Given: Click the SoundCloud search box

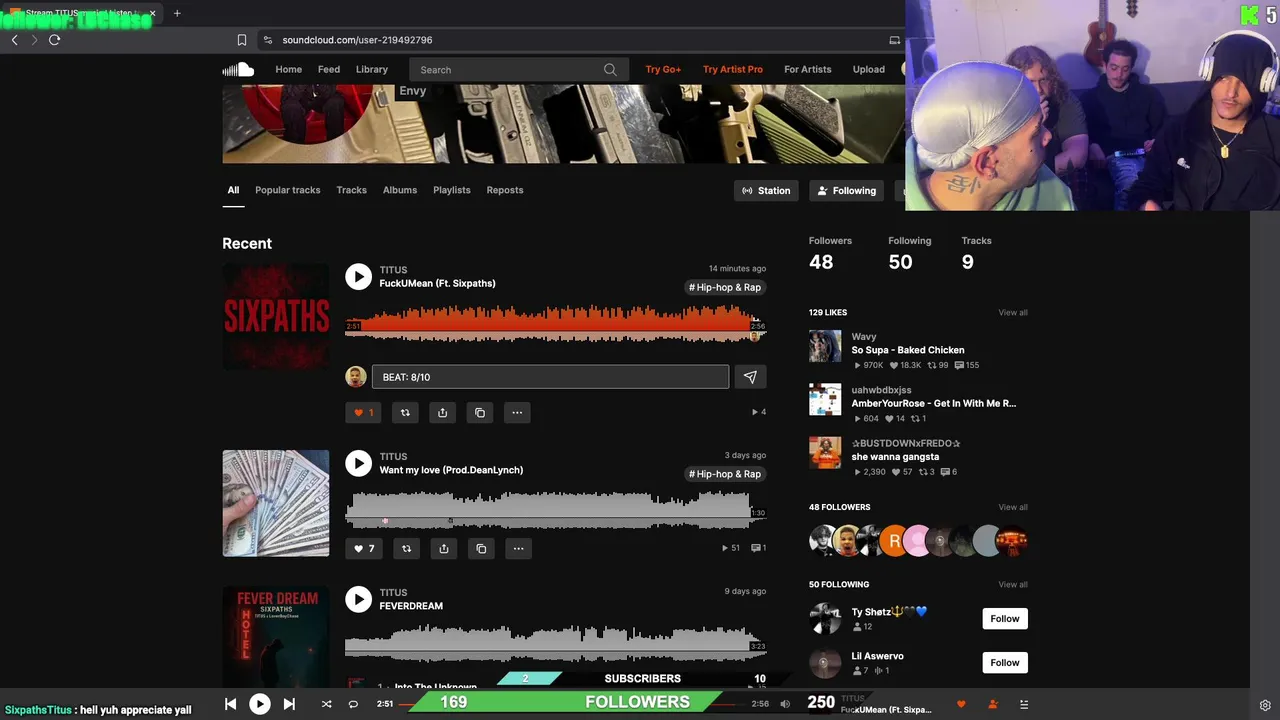Looking at the screenshot, I should coord(518,70).
